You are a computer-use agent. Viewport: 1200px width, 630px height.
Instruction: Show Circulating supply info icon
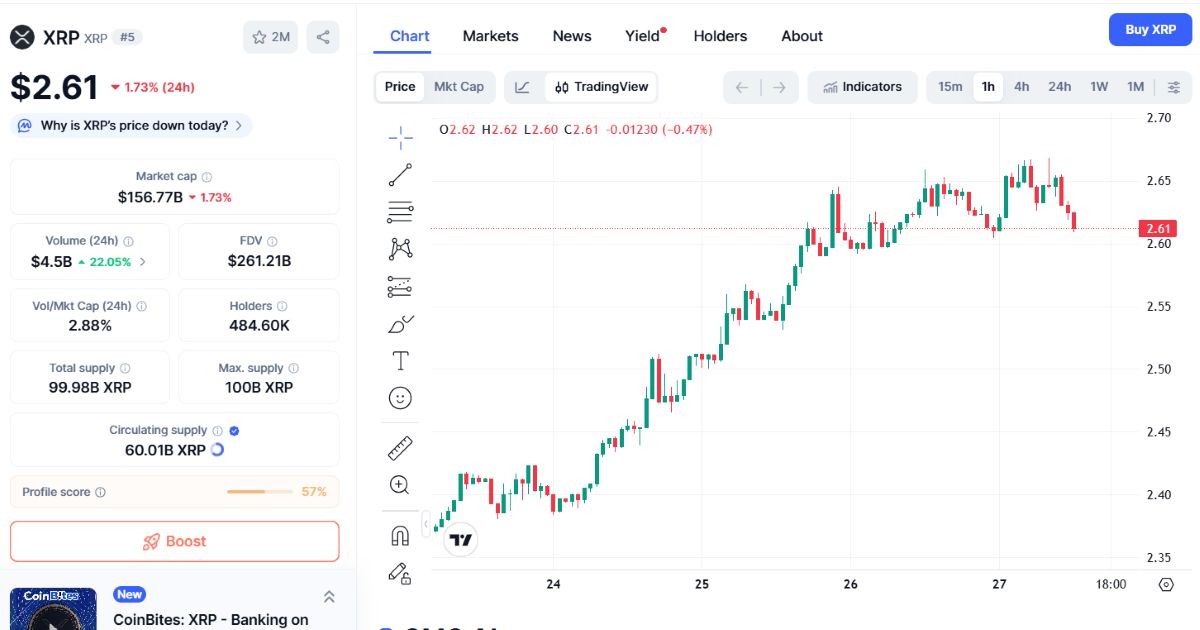point(217,431)
